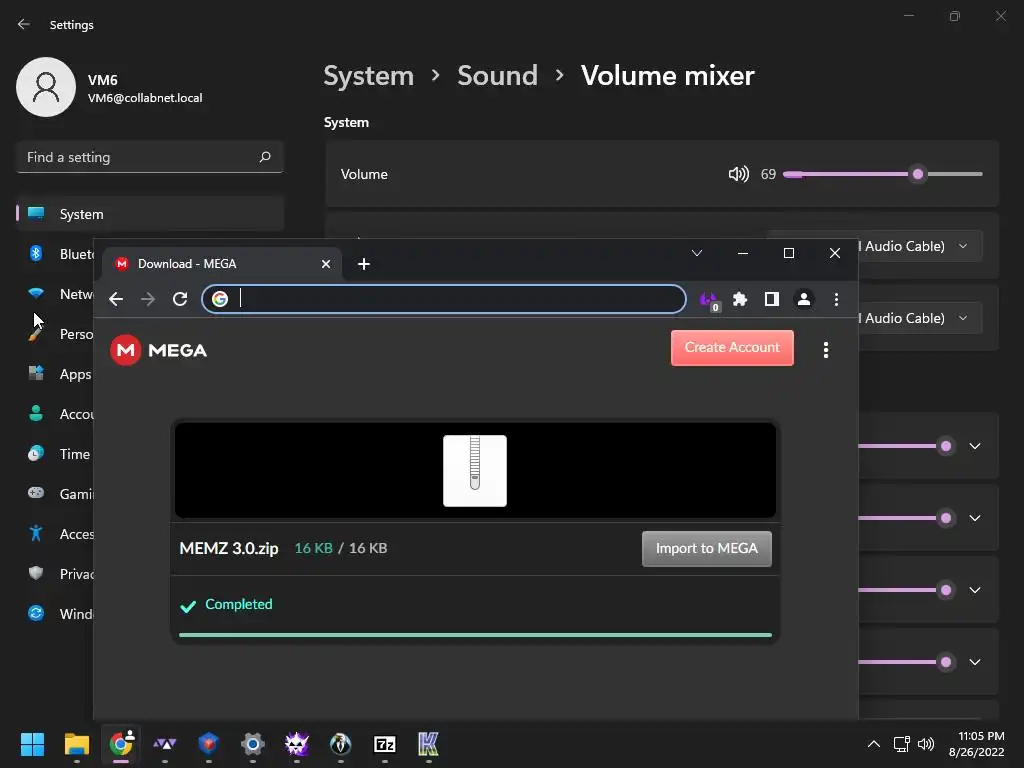Expand the third app volume row

975,590
